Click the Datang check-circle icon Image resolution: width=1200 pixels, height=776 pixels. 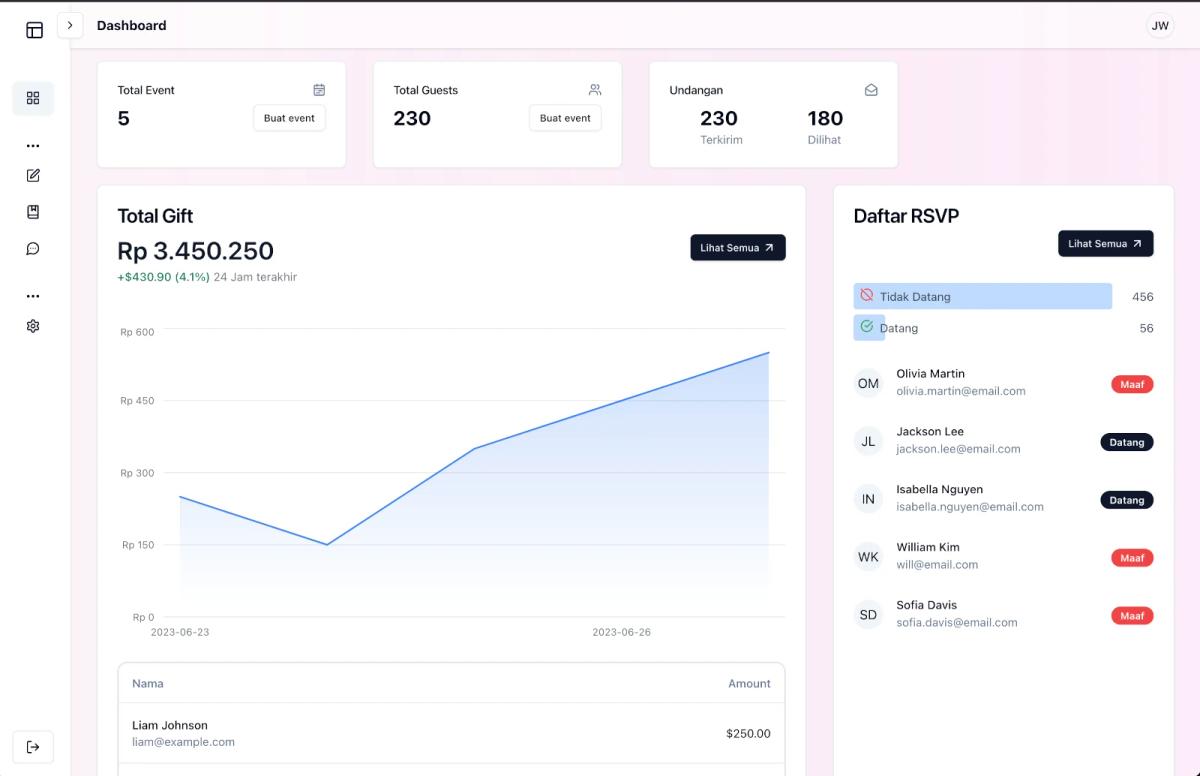coord(867,327)
